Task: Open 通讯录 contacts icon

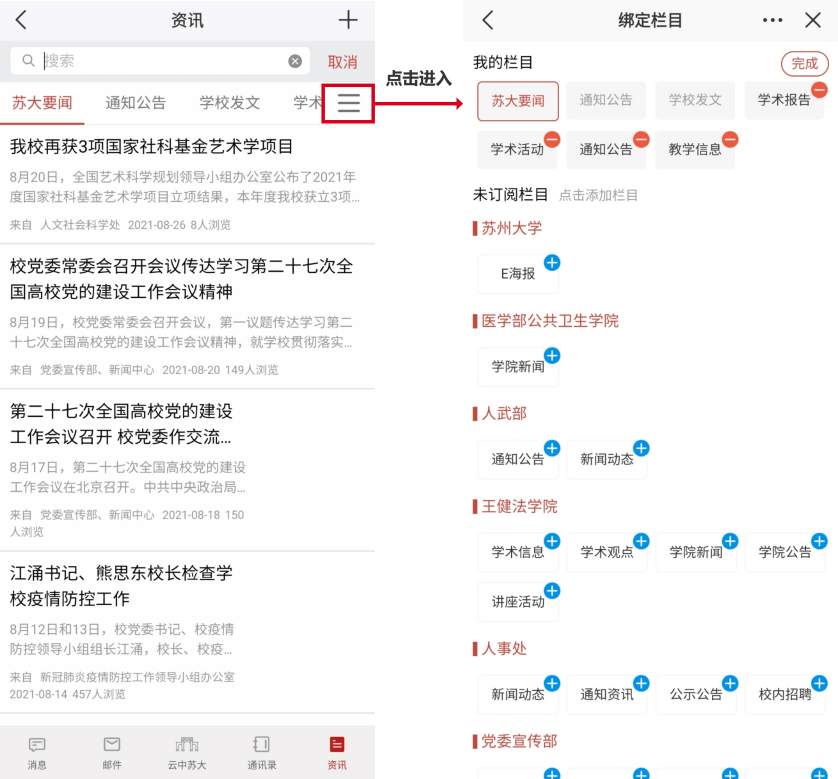Action: (x=262, y=752)
